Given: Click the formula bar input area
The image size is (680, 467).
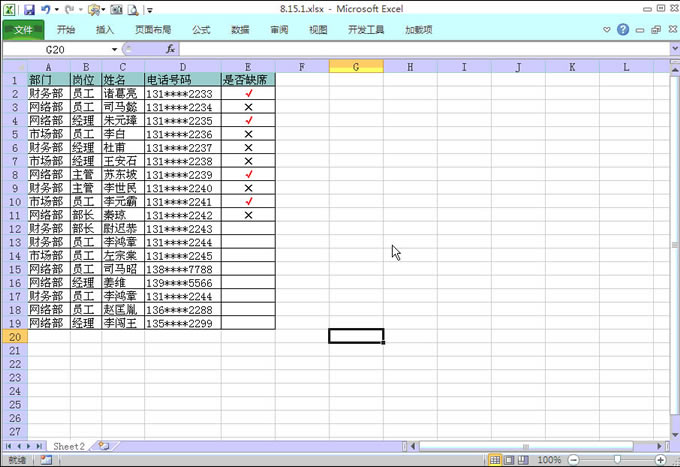Looking at the screenshot, I should [x=425, y=49].
